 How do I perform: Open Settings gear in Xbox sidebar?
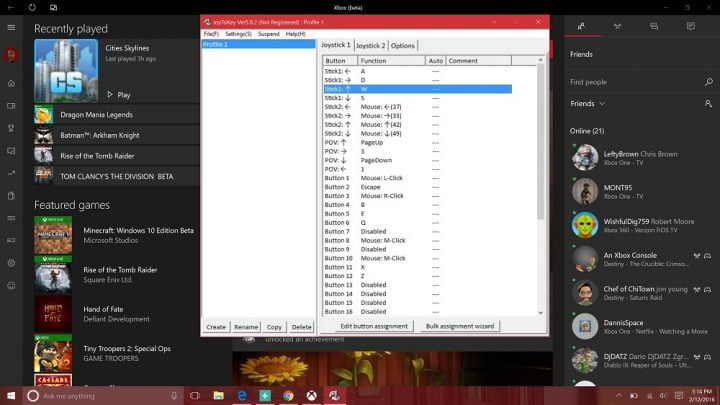11,263
